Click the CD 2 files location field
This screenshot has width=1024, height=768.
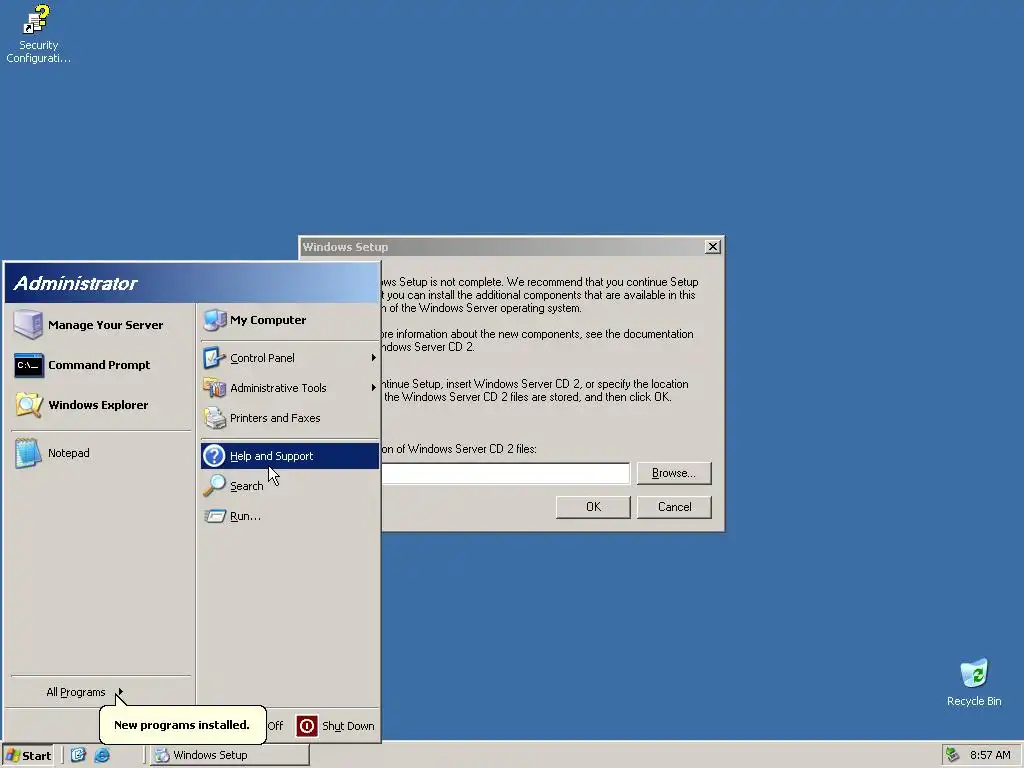pyautogui.click(x=505, y=473)
